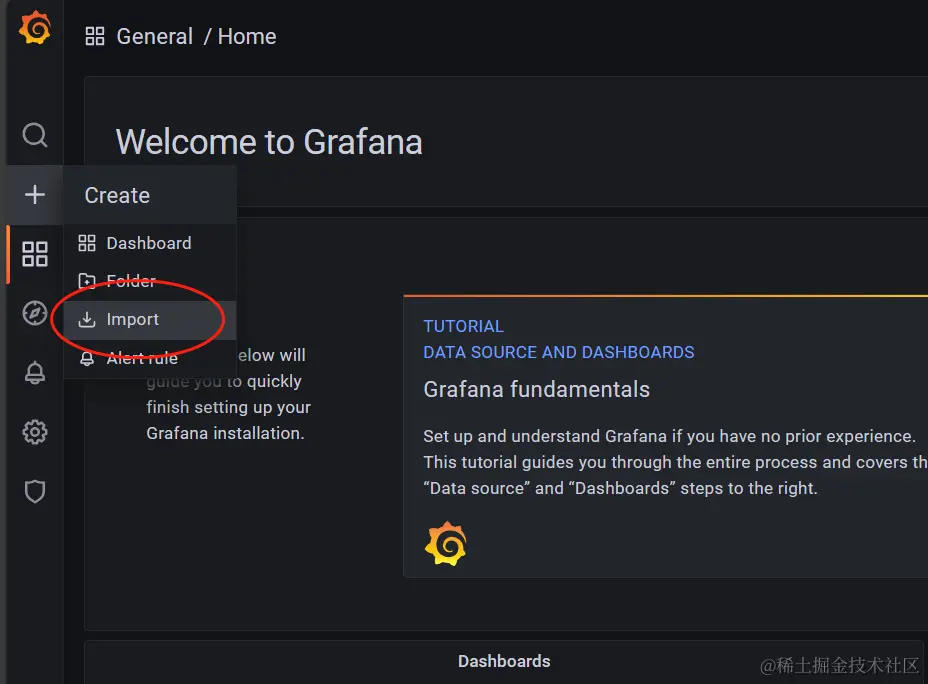Open the Alerting bell icon in the sidebar
928x684 pixels.
tap(35, 372)
